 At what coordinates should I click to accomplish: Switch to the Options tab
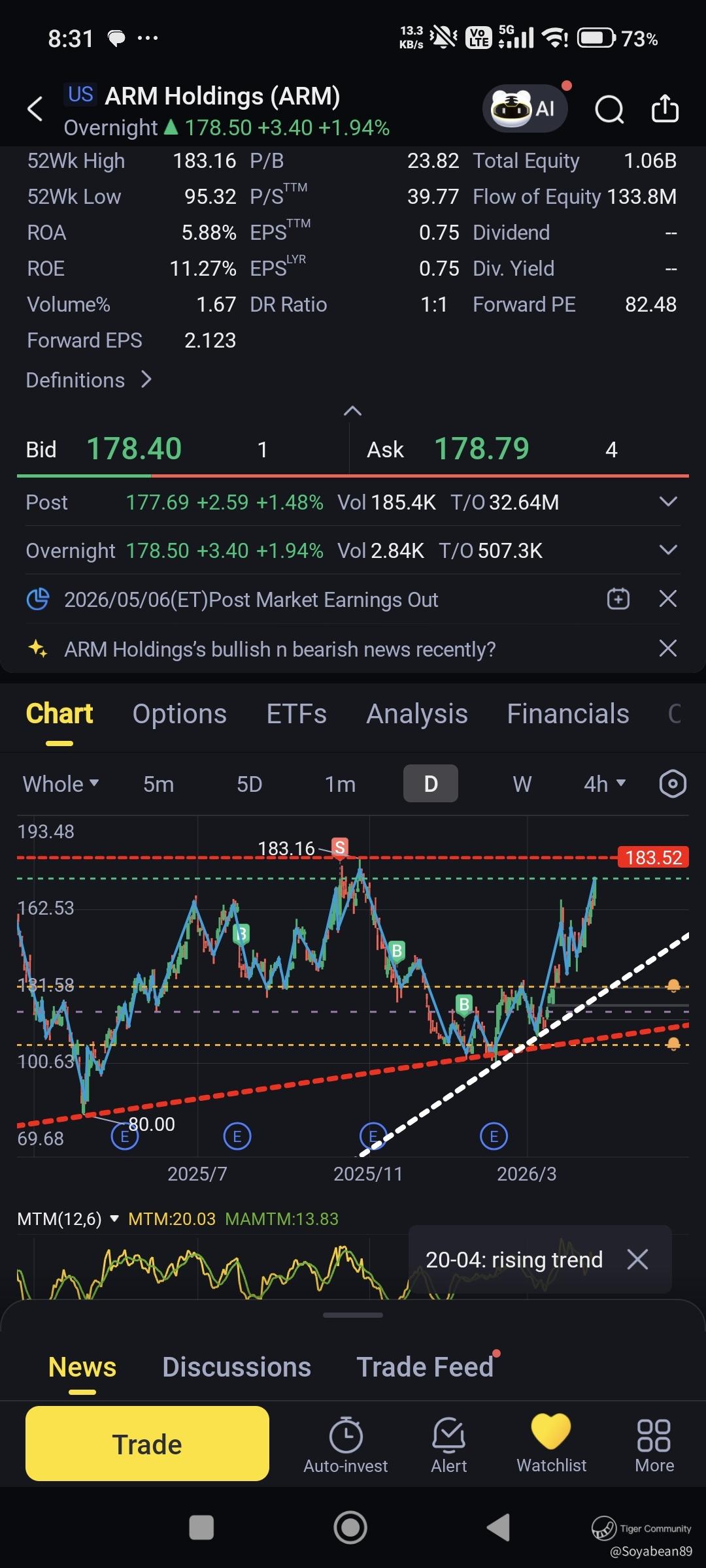click(180, 714)
